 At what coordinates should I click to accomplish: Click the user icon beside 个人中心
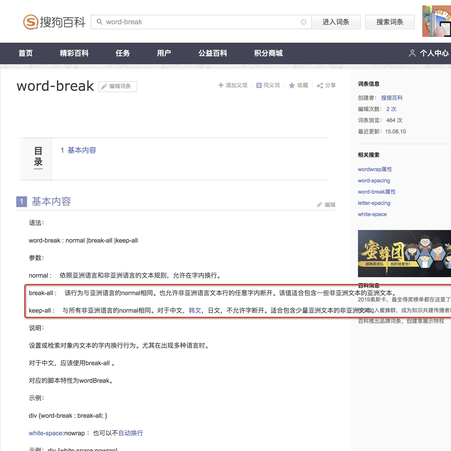point(412,53)
